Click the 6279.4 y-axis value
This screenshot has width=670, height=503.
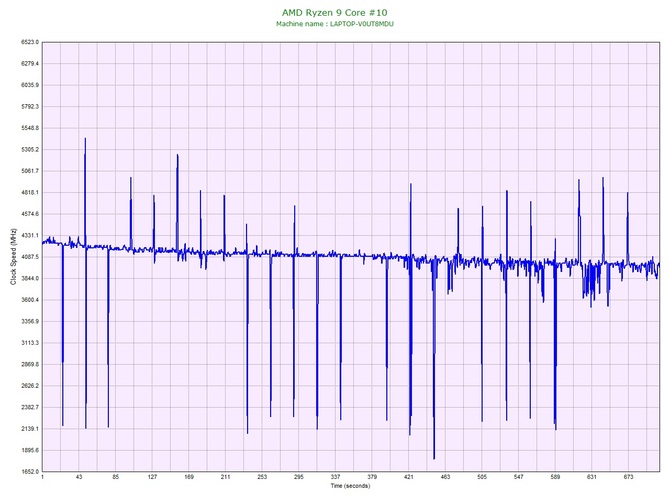30,64
